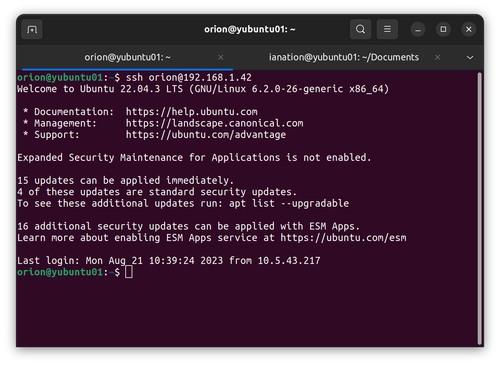Switch to the orion@yubuntu01: ~ tab
Viewport: 500px width, 365px height.
(x=127, y=57)
